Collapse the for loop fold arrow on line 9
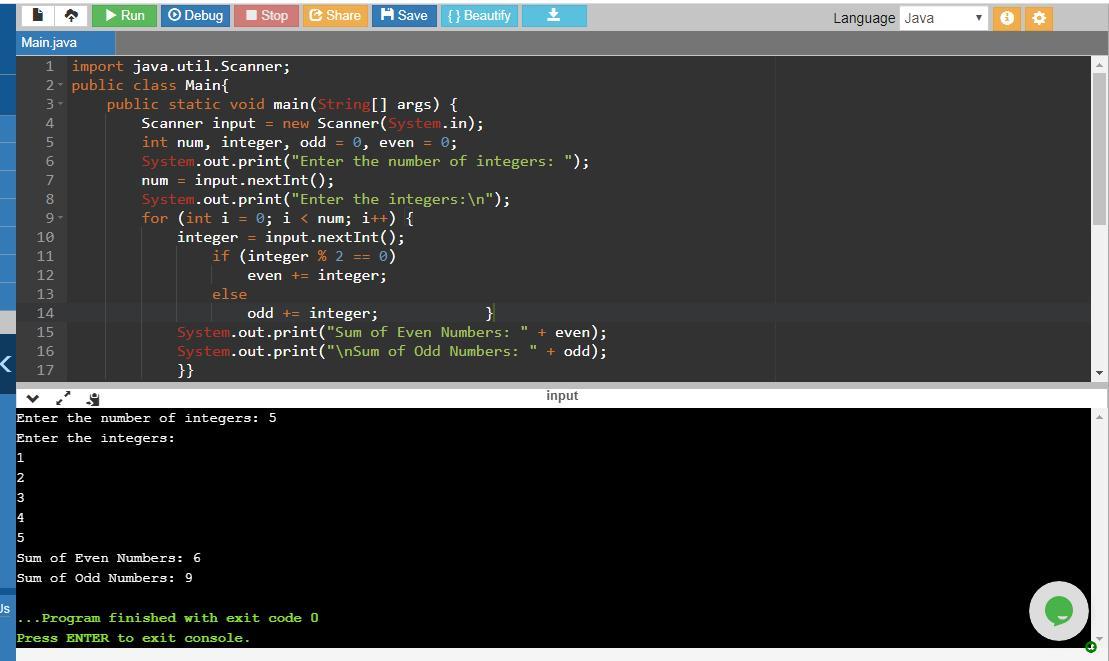1109x661 pixels. tap(61, 219)
